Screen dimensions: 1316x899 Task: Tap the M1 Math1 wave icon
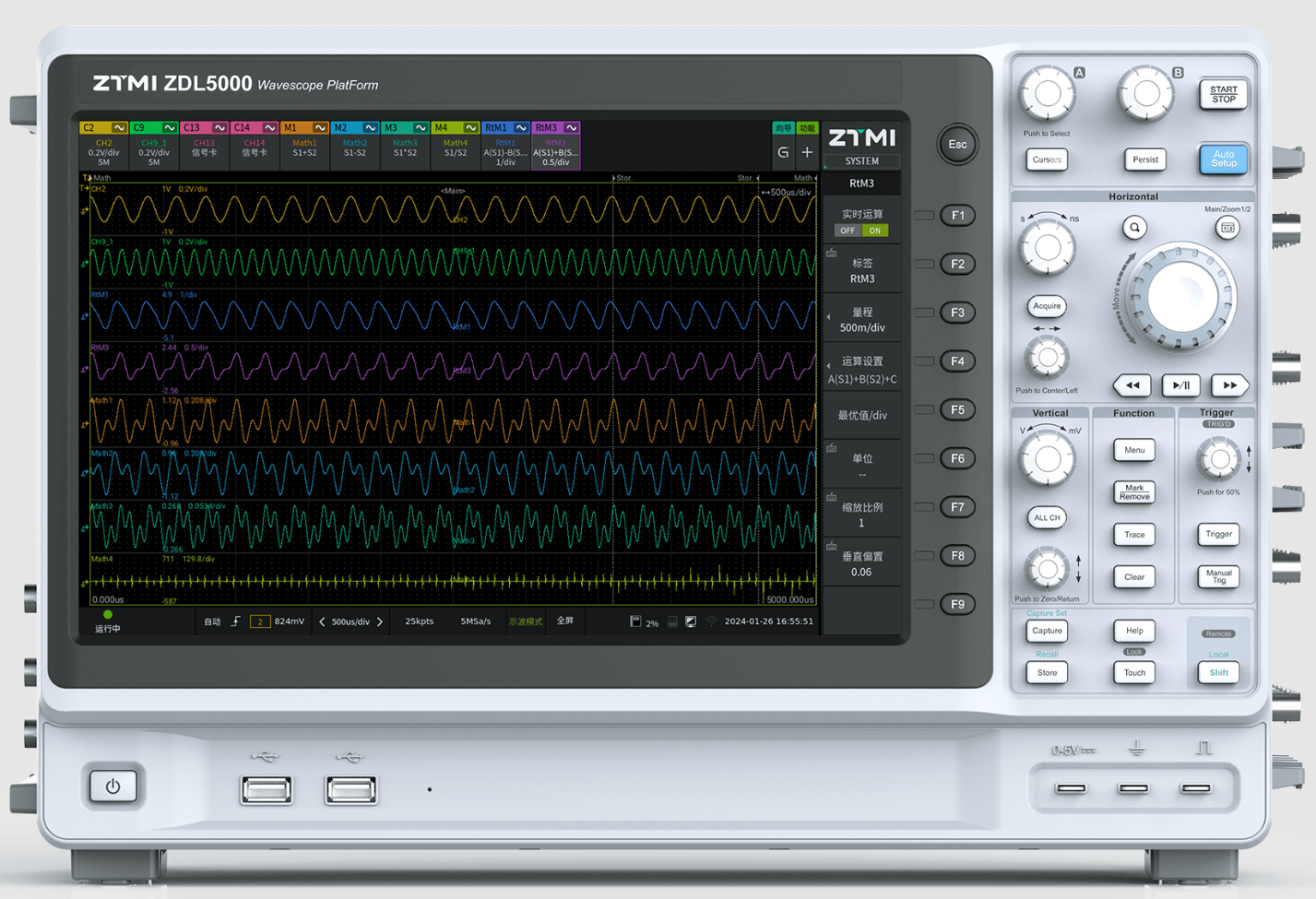pos(320,127)
